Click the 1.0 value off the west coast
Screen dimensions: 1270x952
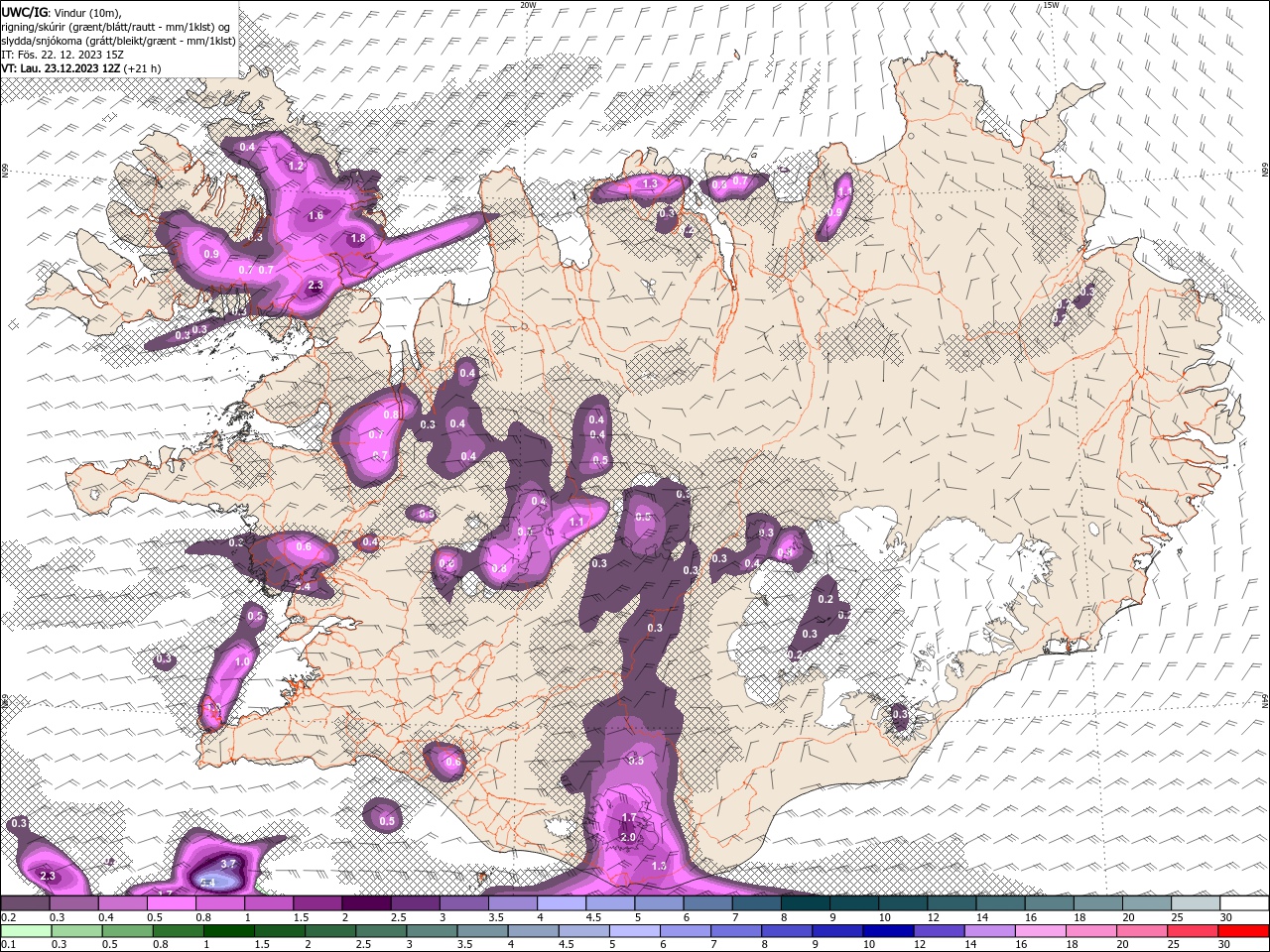pos(242,661)
